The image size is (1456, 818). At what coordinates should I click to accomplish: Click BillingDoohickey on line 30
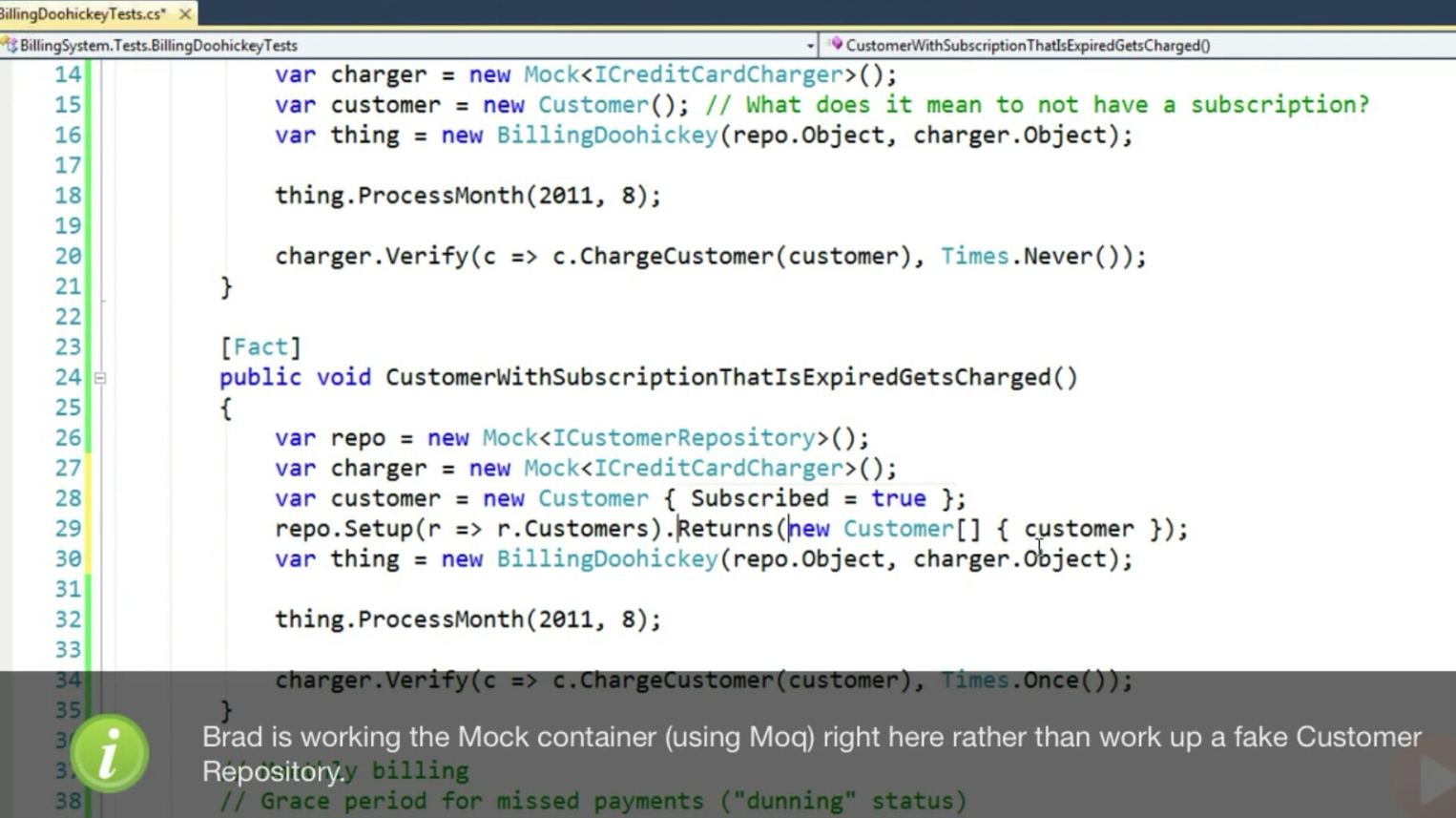pyautogui.click(x=607, y=558)
